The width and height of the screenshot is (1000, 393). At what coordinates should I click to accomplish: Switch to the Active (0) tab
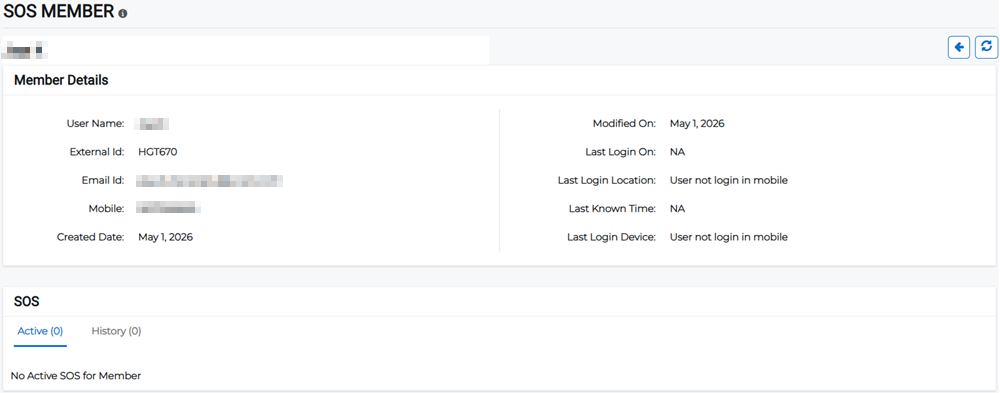click(x=40, y=331)
